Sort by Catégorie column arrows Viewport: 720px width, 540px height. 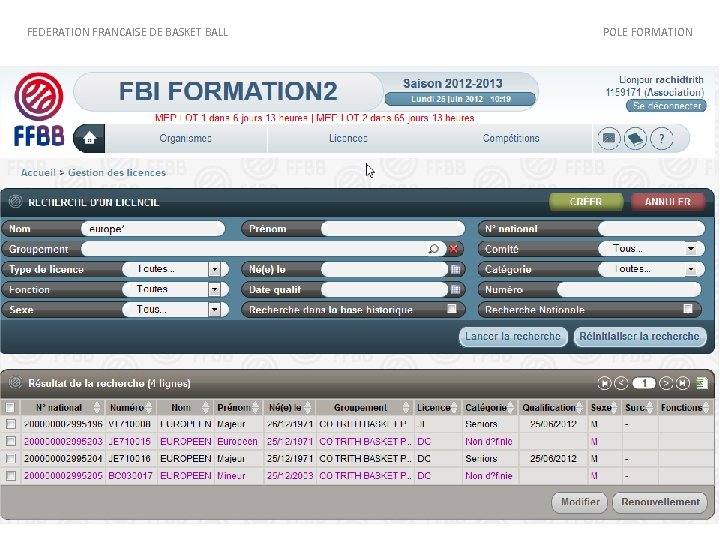pos(510,407)
